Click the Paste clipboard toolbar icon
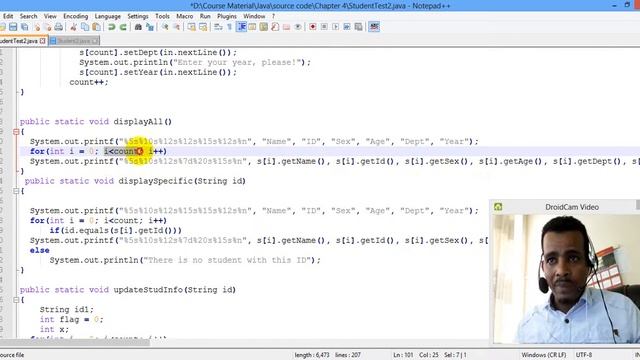Screen dimensions: 640x360 pos(96,27)
